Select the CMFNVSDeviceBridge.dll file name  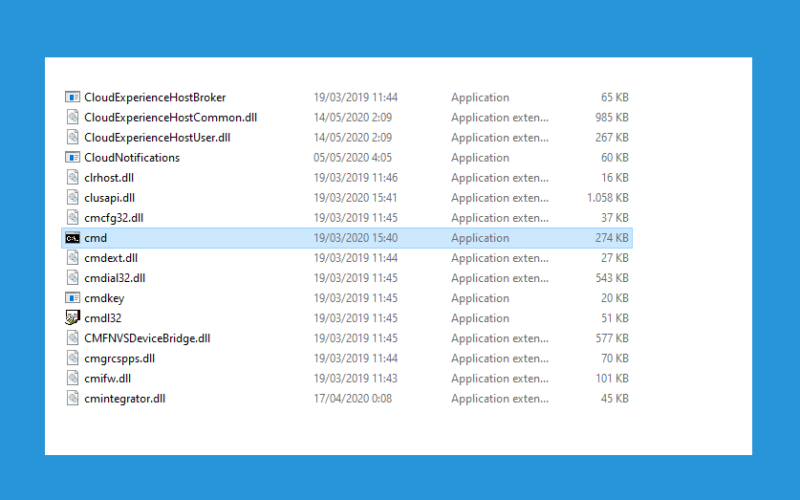coord(147,338)
